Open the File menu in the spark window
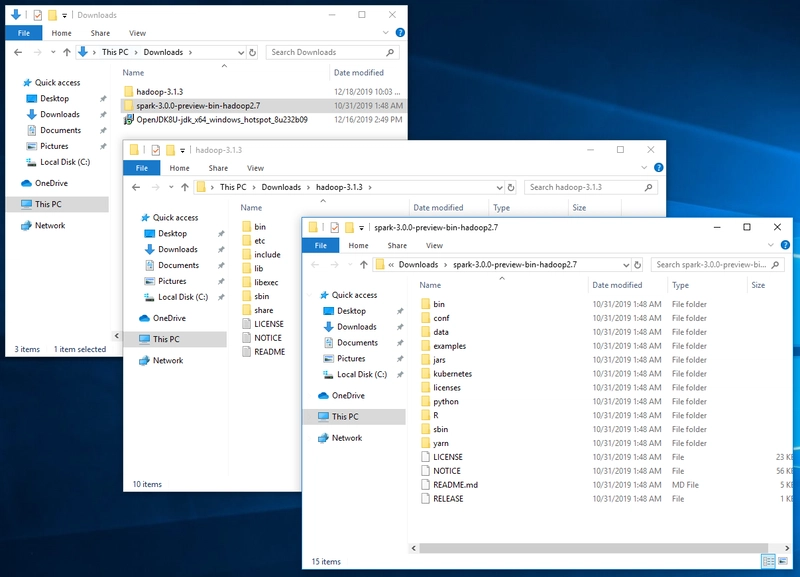This screenshot has width=800, height=577. [320, 246]
